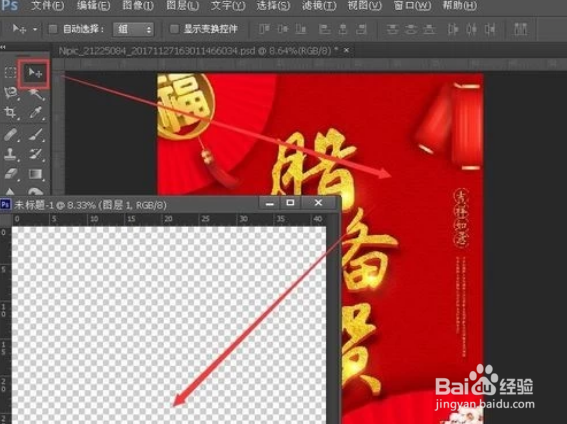Click the Ps icon of 未标题-1 window
This screenshot has height=424, width=567.
click(5, 205)
